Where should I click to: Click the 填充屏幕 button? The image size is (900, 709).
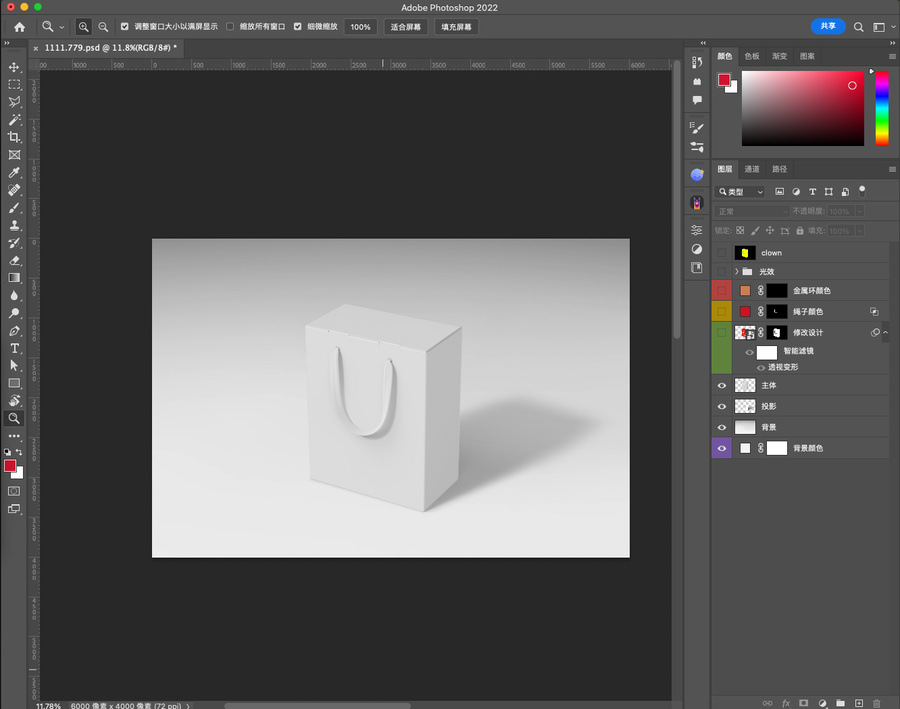456,27
